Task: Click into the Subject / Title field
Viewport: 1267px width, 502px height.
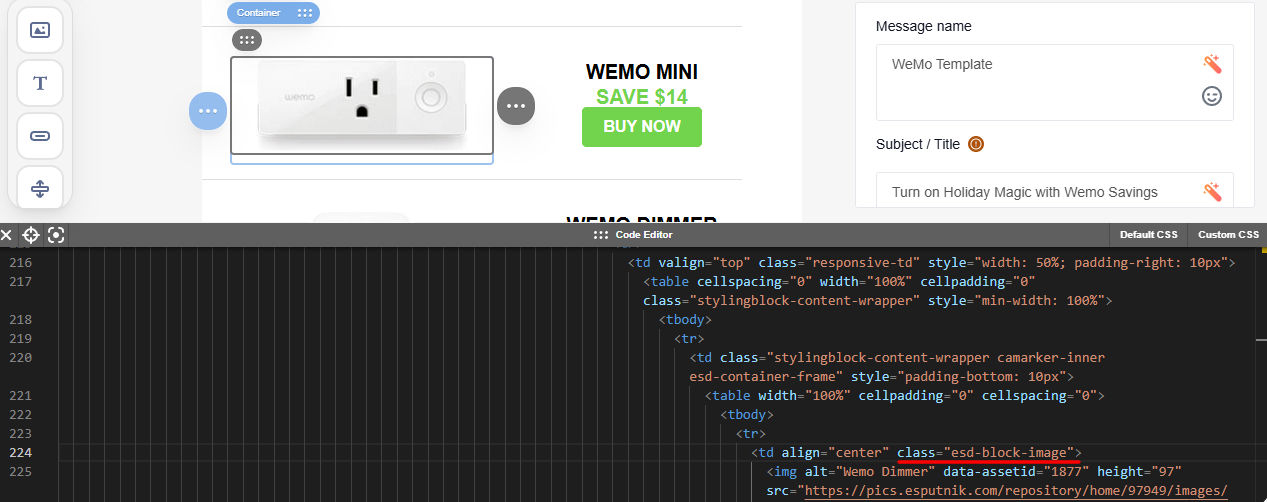Action: [1055, 191]
